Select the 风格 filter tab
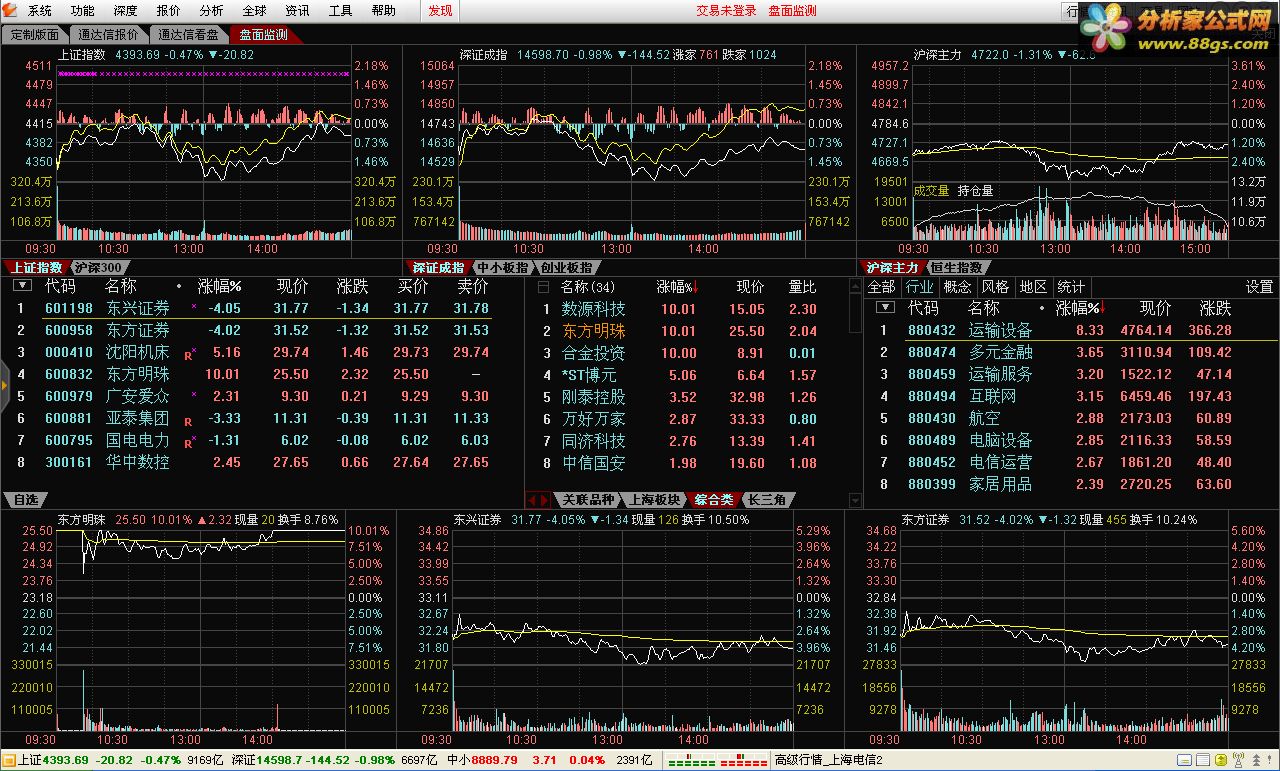 click(995, 287)
